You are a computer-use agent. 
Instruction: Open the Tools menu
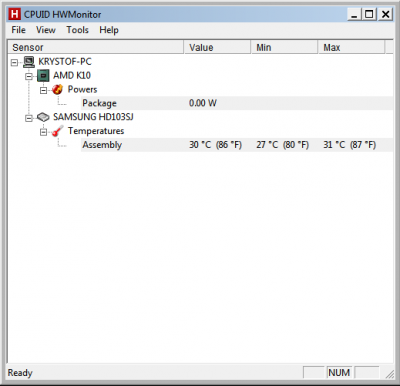tap(77, 30)
